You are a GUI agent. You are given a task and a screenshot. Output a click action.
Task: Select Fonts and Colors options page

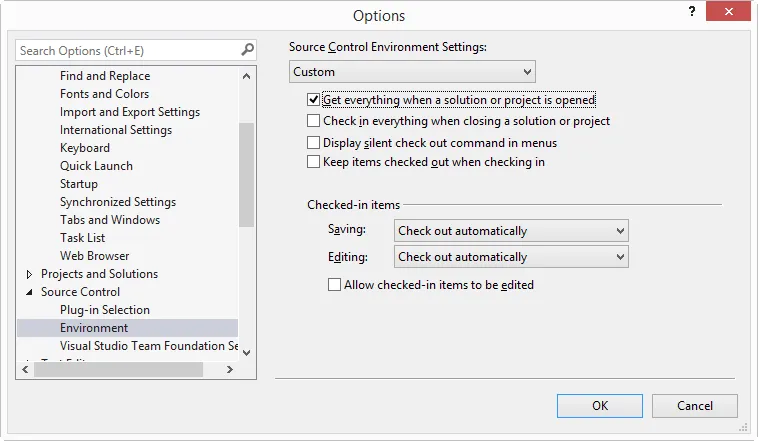(104, 94)
